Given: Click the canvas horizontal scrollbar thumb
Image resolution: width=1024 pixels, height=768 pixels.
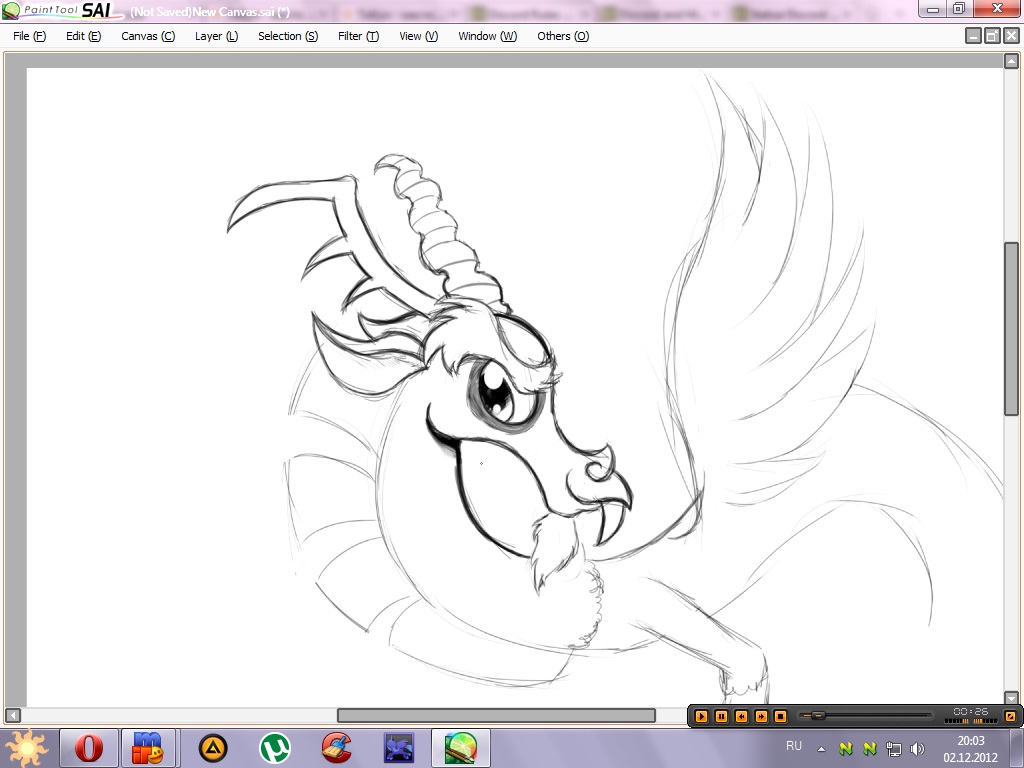Looking at the screenshot, I should (496, 716).
